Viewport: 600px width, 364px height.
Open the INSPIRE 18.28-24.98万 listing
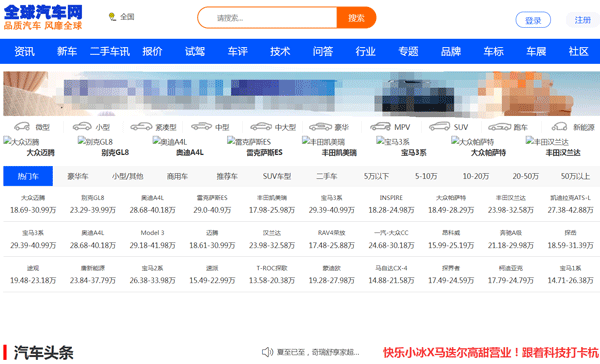(x=391, y=204)
